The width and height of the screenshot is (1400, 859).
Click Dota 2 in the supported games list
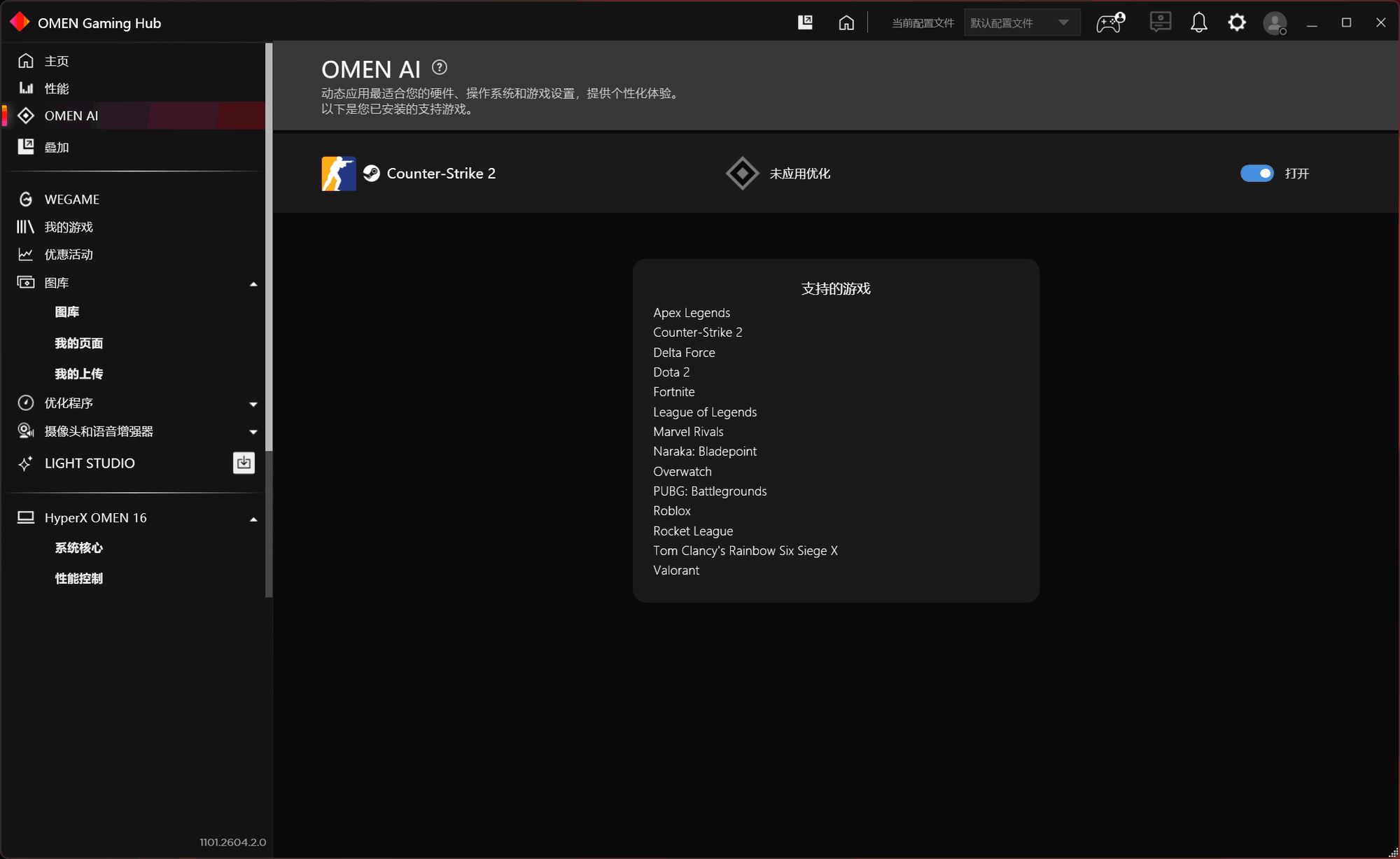[671, 372]
